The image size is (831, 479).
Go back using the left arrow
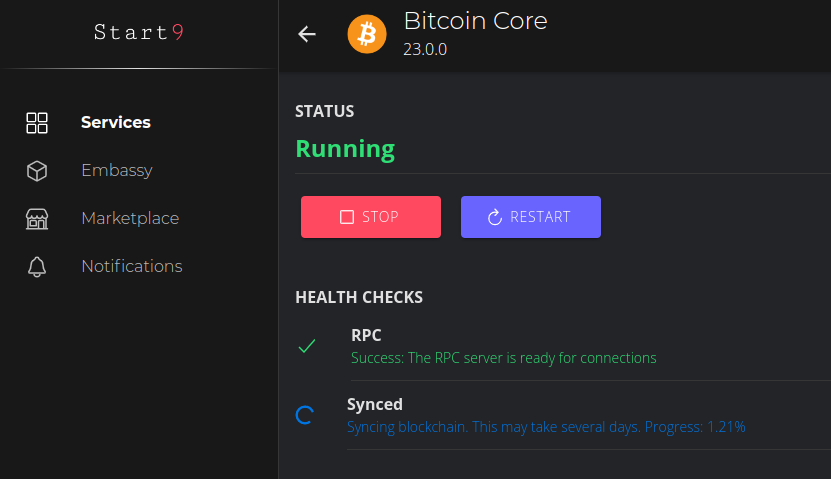(x=307, y=34)
